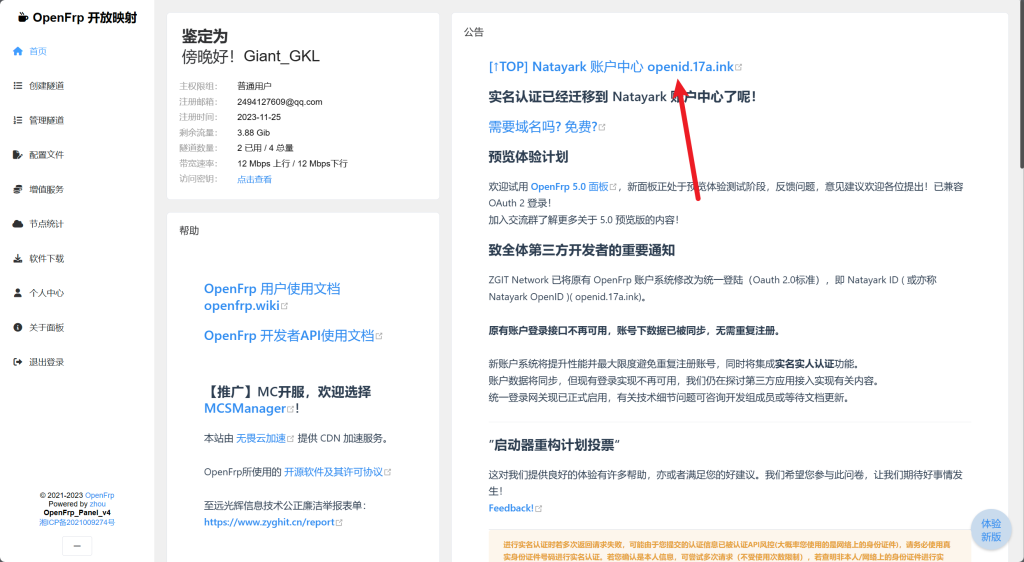Click the bandwidth text 12 Mbps 上行 / 12 Mbps下行
Image resolution: width=1024 pixels, height=562 pixels.
[x=293, y=164]
